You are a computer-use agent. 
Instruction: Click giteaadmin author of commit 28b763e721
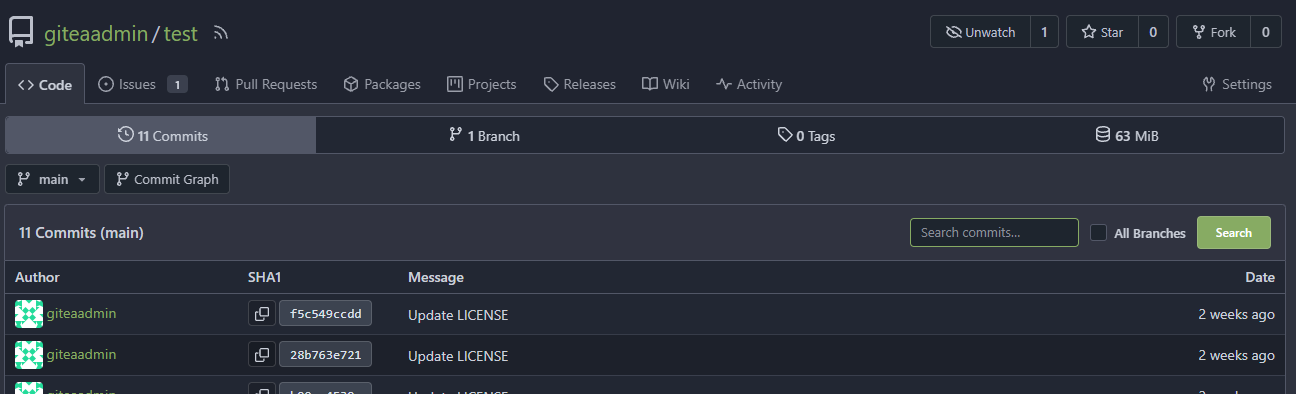pyautogui.click(x=81, y=354)
